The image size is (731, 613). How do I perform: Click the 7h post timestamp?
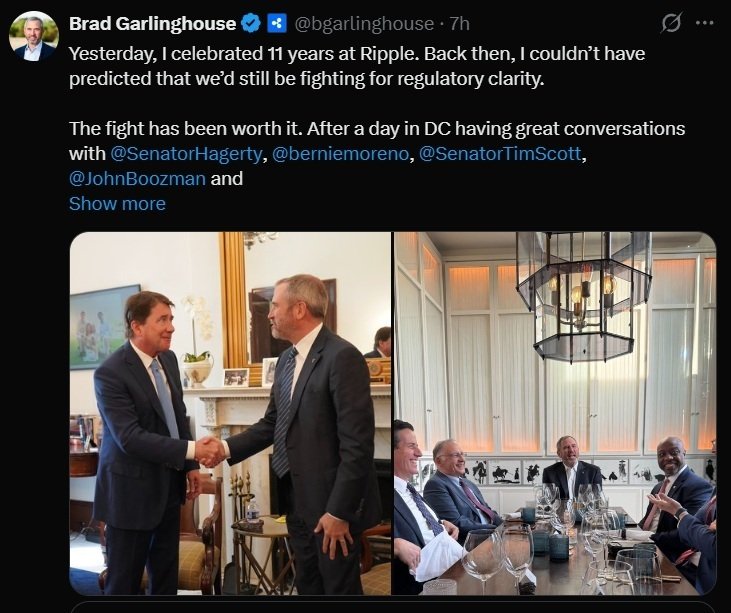coord(459,23)
